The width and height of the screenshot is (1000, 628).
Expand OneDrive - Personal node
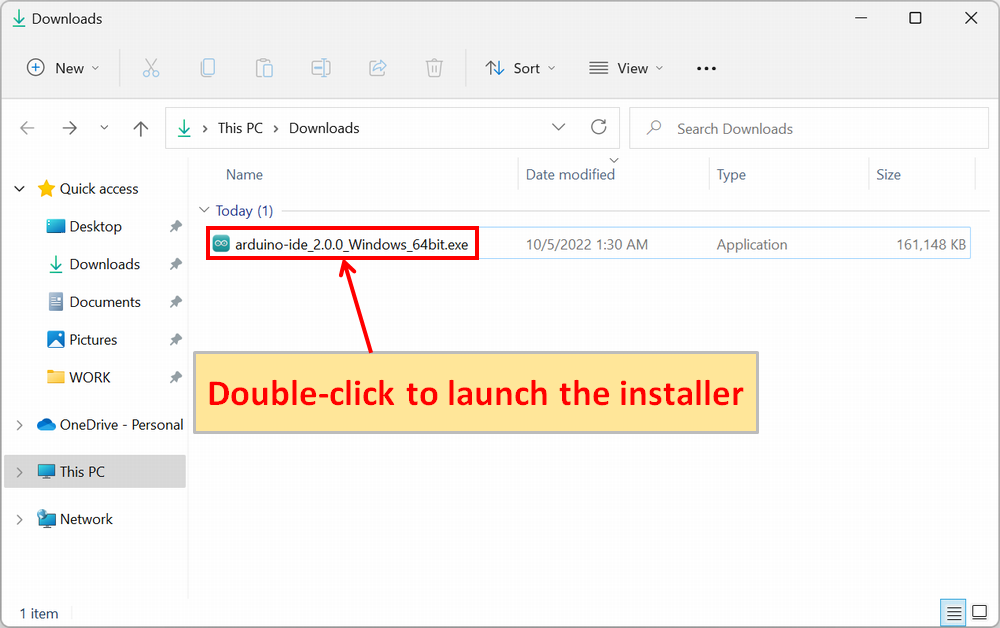tap(20, 425)
